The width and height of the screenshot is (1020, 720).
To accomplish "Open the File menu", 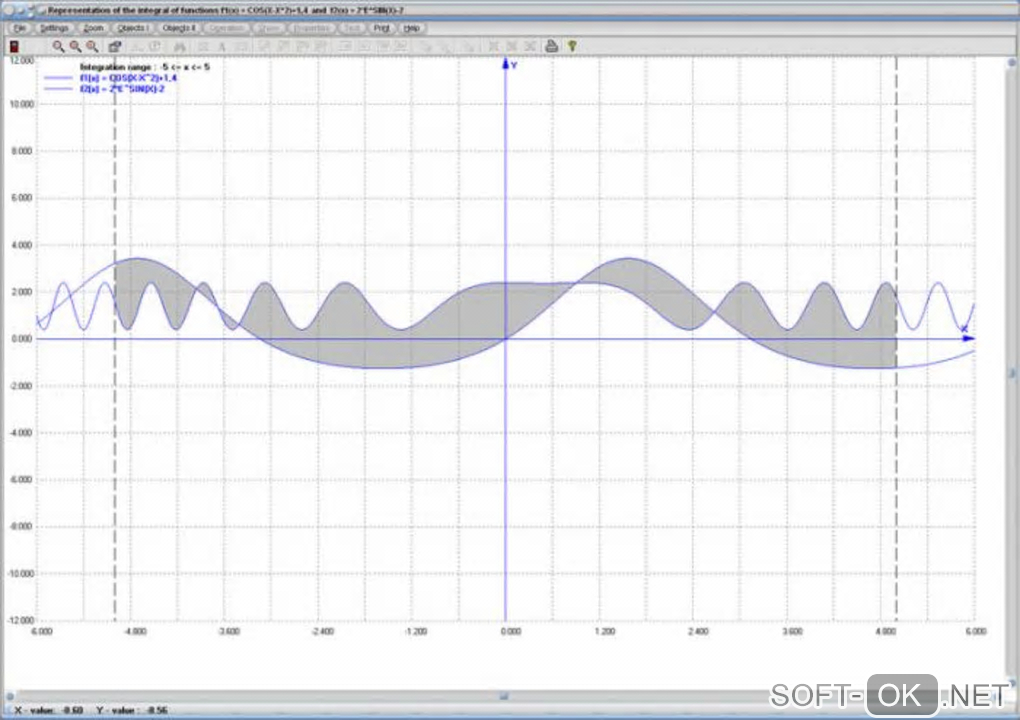I will click(20, 29).
